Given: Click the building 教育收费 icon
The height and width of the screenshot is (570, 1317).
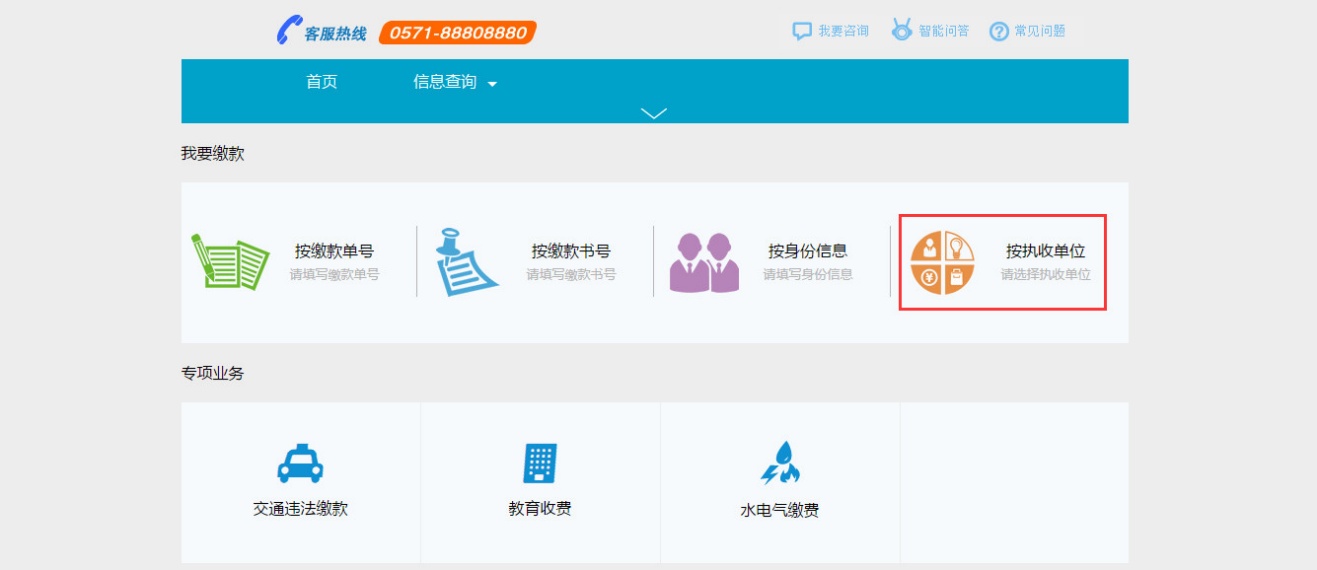Looking at the screenshot, I should click(540, 463).
